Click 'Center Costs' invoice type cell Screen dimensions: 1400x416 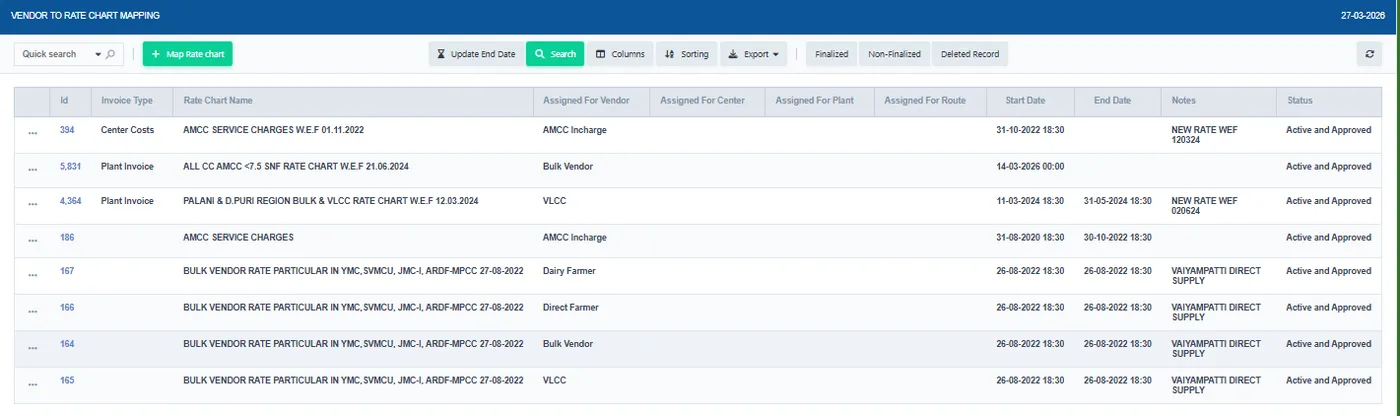coord(127,130)
